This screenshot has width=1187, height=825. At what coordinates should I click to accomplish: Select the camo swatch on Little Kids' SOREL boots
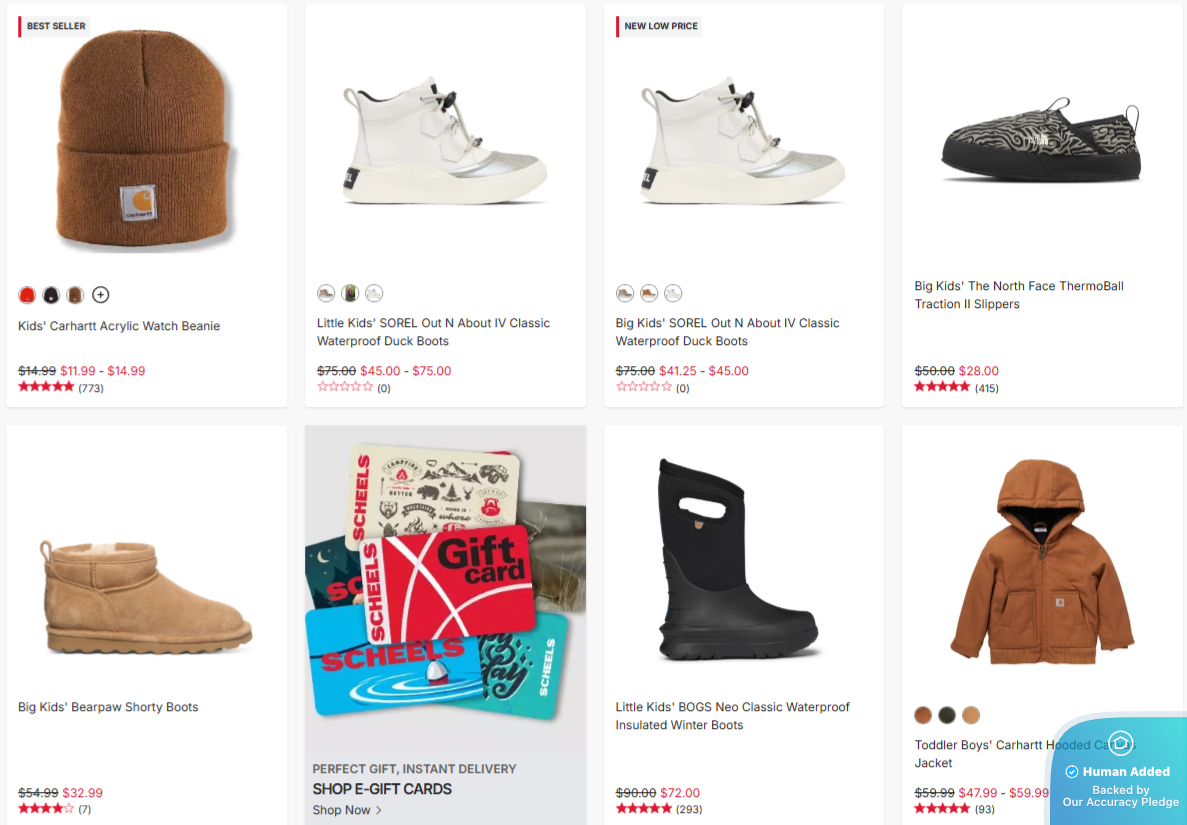(350, 292)
